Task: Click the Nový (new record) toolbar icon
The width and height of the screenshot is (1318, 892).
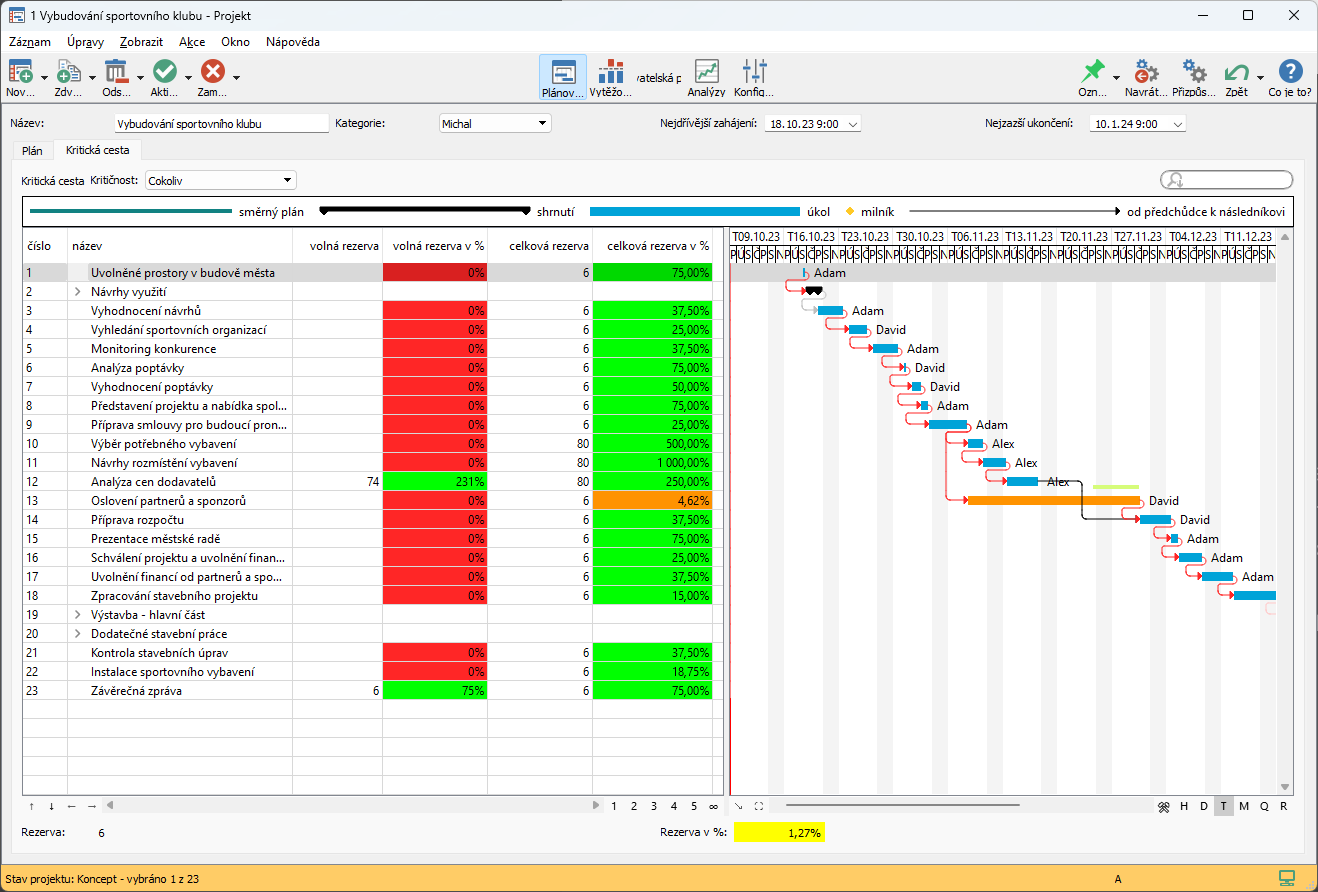Action: [20, 73]
